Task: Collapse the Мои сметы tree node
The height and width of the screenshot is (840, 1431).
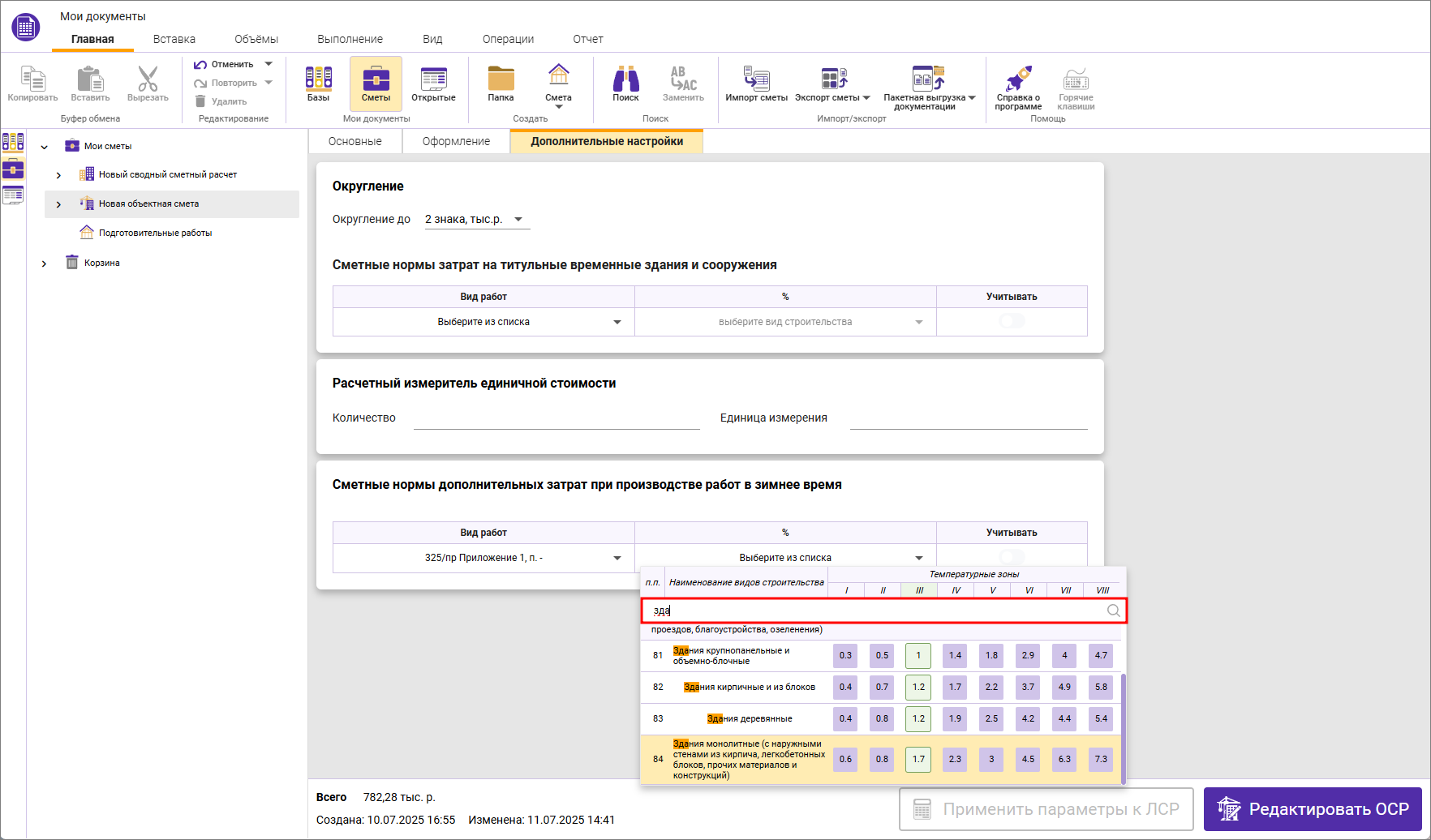Action: [x=45, y=147]
